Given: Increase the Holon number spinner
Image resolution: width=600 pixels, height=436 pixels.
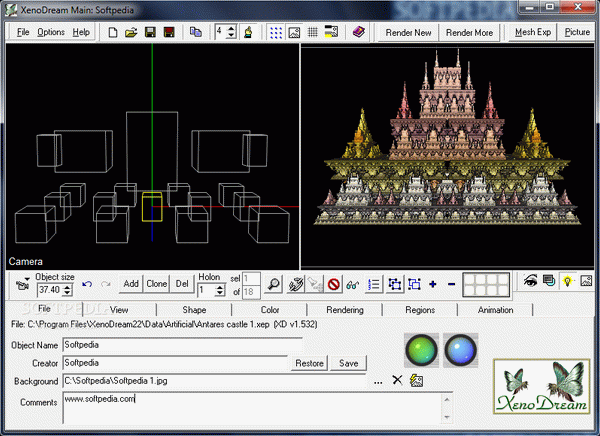Looking at the screenshot, I should [220, 287].
